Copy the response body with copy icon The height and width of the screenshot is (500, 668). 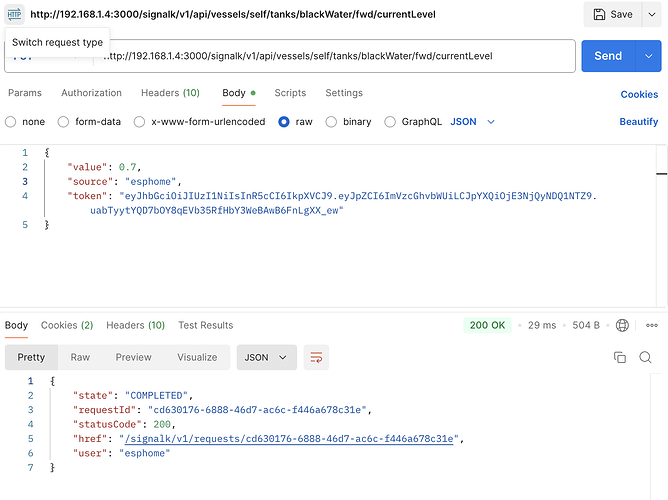tap(619, 357)
